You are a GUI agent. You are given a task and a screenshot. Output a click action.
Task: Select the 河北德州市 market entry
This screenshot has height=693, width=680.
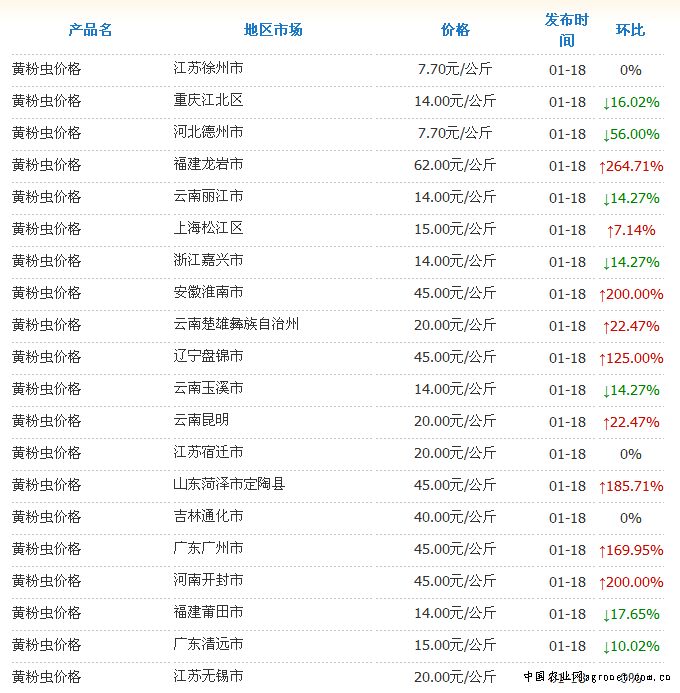click(208, 134)
